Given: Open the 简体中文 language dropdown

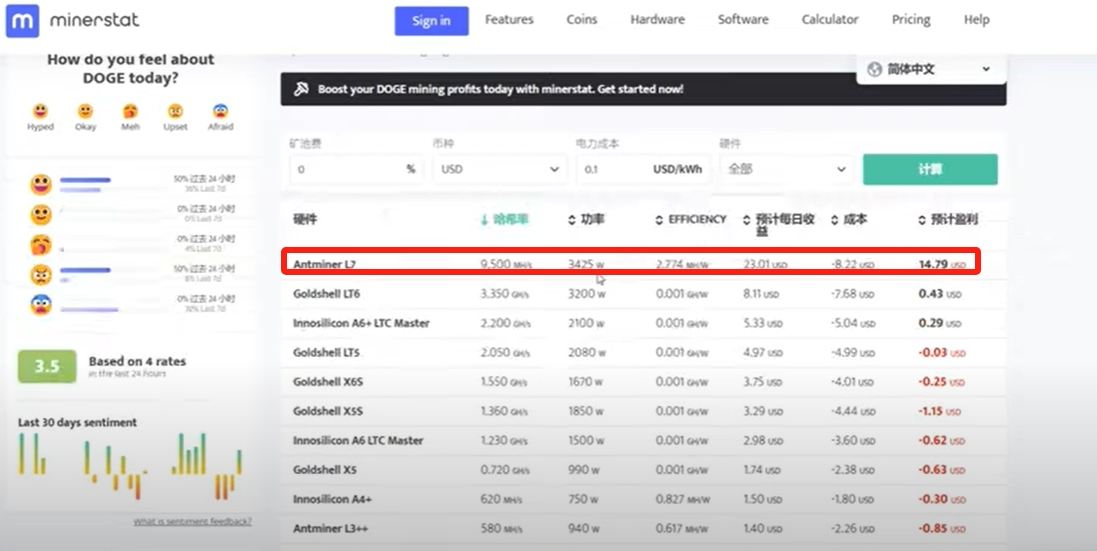Looking at the screenshot, I should pos(931,69).
